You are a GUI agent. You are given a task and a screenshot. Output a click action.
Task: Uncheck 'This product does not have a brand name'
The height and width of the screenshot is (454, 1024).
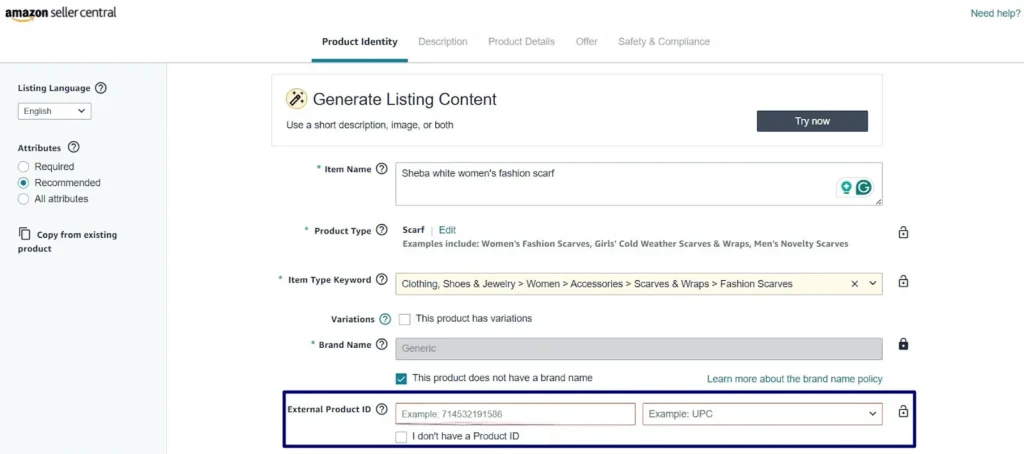(x=401, y=378)
